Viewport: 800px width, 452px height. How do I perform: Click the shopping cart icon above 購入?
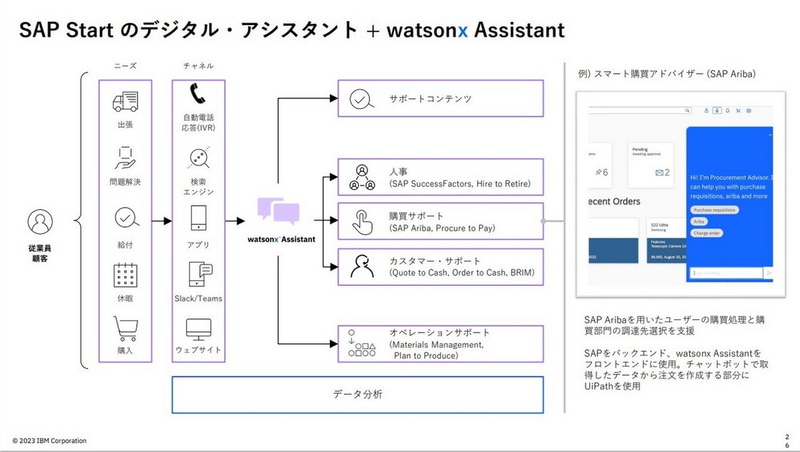pyautogui.click(x=126, y=329)
